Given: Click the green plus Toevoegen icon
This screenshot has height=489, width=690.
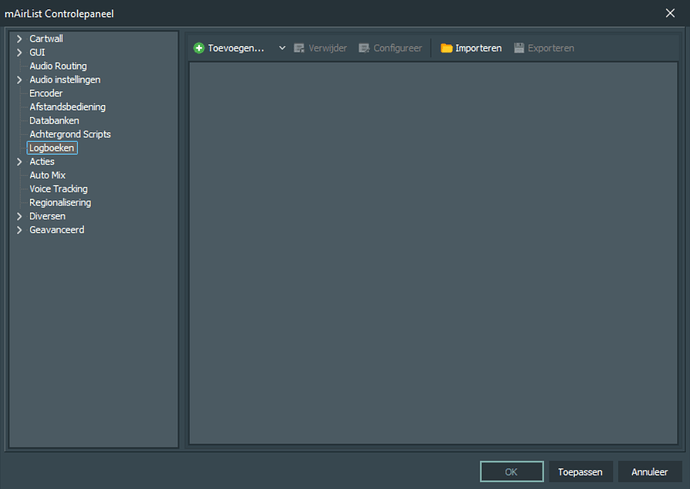Looking at the screenshot, I should (x=199, y=48).
